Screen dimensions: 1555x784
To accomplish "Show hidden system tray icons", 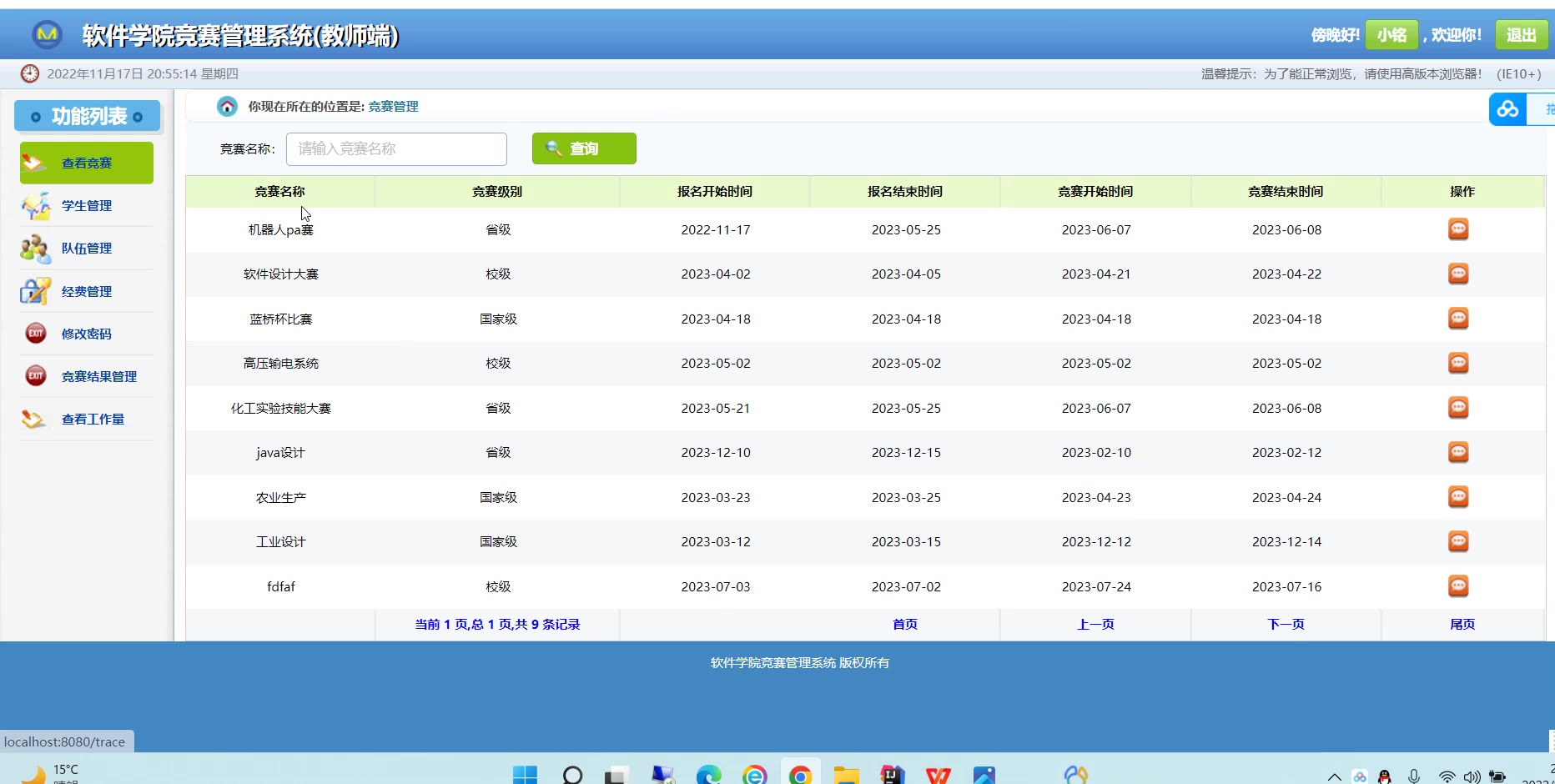I will (1334, 776).
